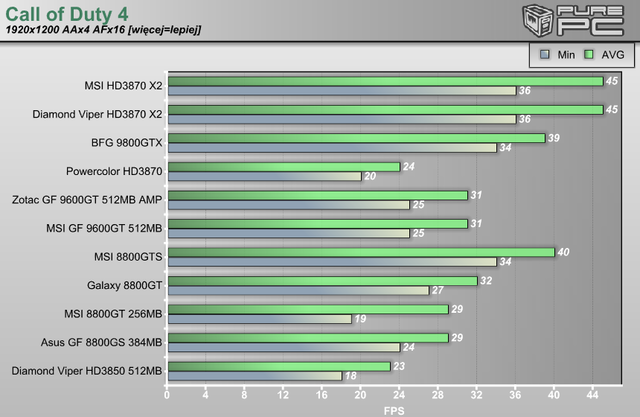Click the Min bar for MSI GF 9600GT 512MB

289,233
